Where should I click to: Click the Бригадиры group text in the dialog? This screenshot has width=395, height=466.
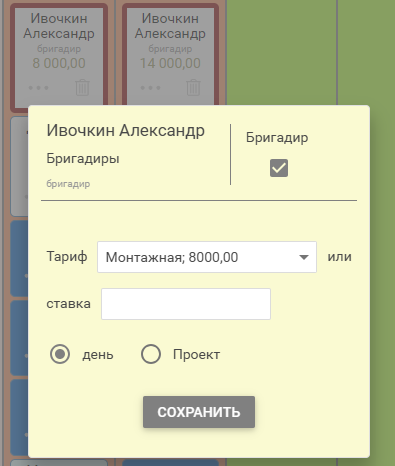83,158
